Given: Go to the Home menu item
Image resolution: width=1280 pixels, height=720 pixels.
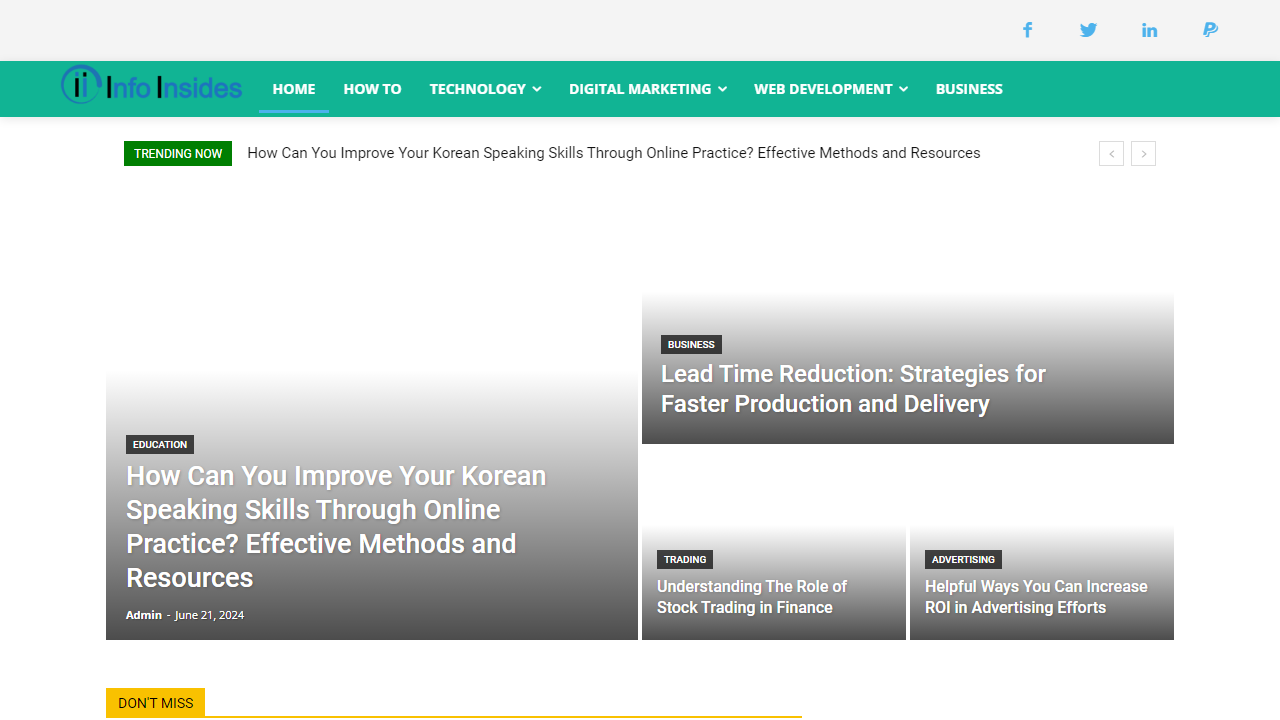Looking at the screenshot, I should (294, 89).
